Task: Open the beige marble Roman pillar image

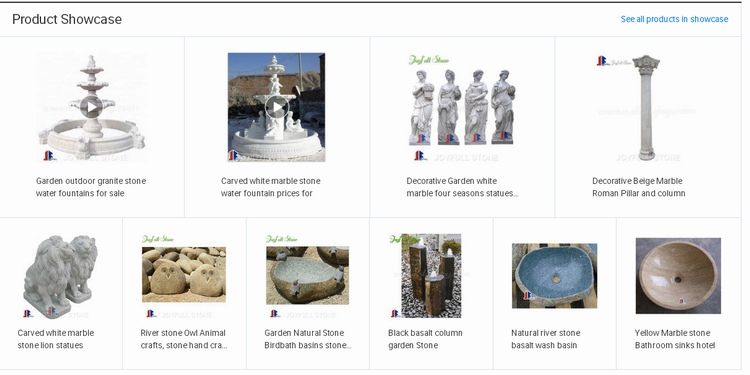Action: (647, 107)
